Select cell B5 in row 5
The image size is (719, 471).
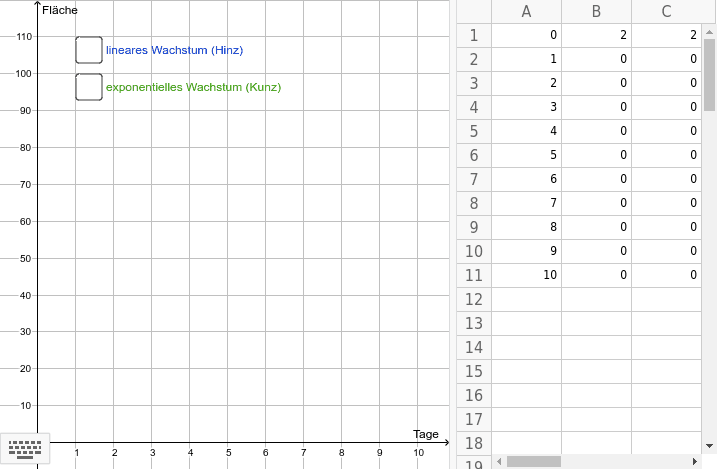[x=597, y=131]
